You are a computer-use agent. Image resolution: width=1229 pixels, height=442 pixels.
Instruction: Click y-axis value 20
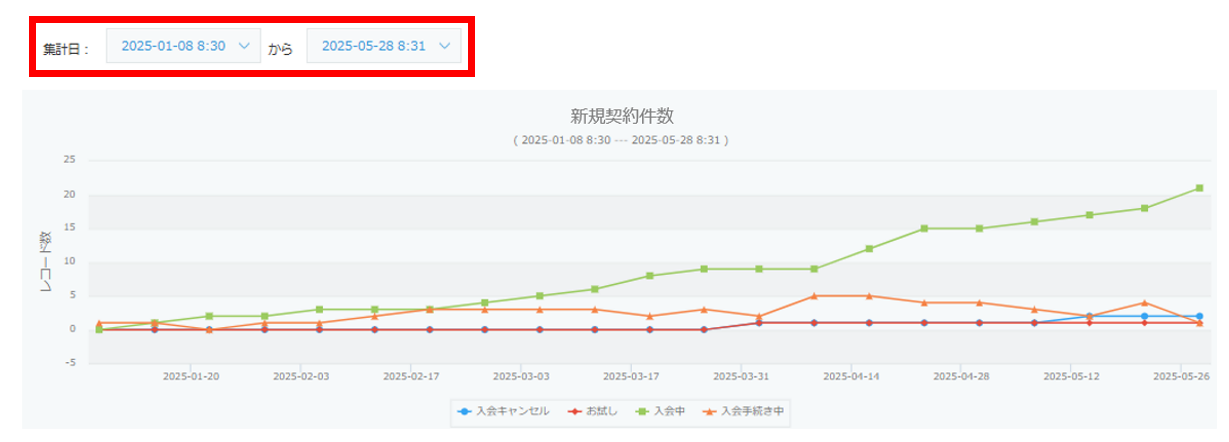coord(69,195)
